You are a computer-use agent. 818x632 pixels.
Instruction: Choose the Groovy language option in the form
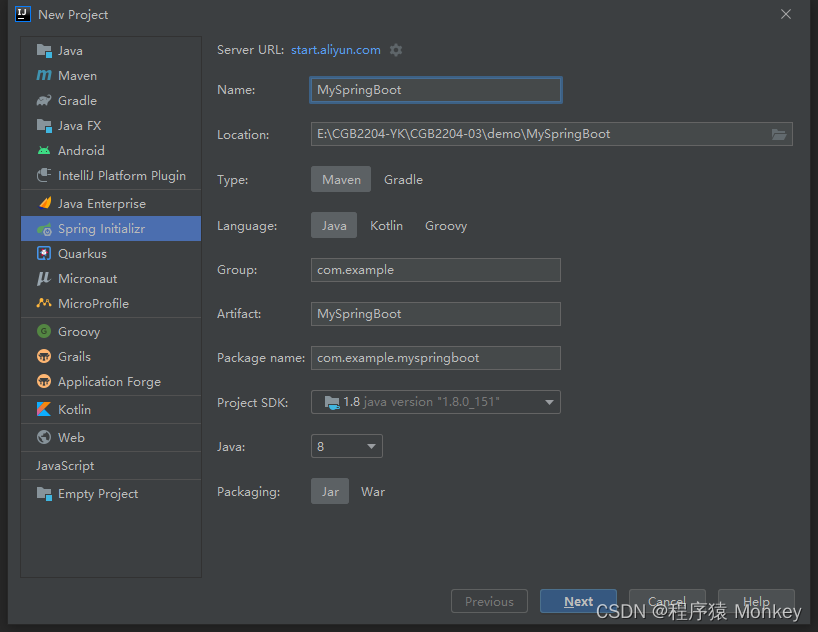[x=446, y=225]
